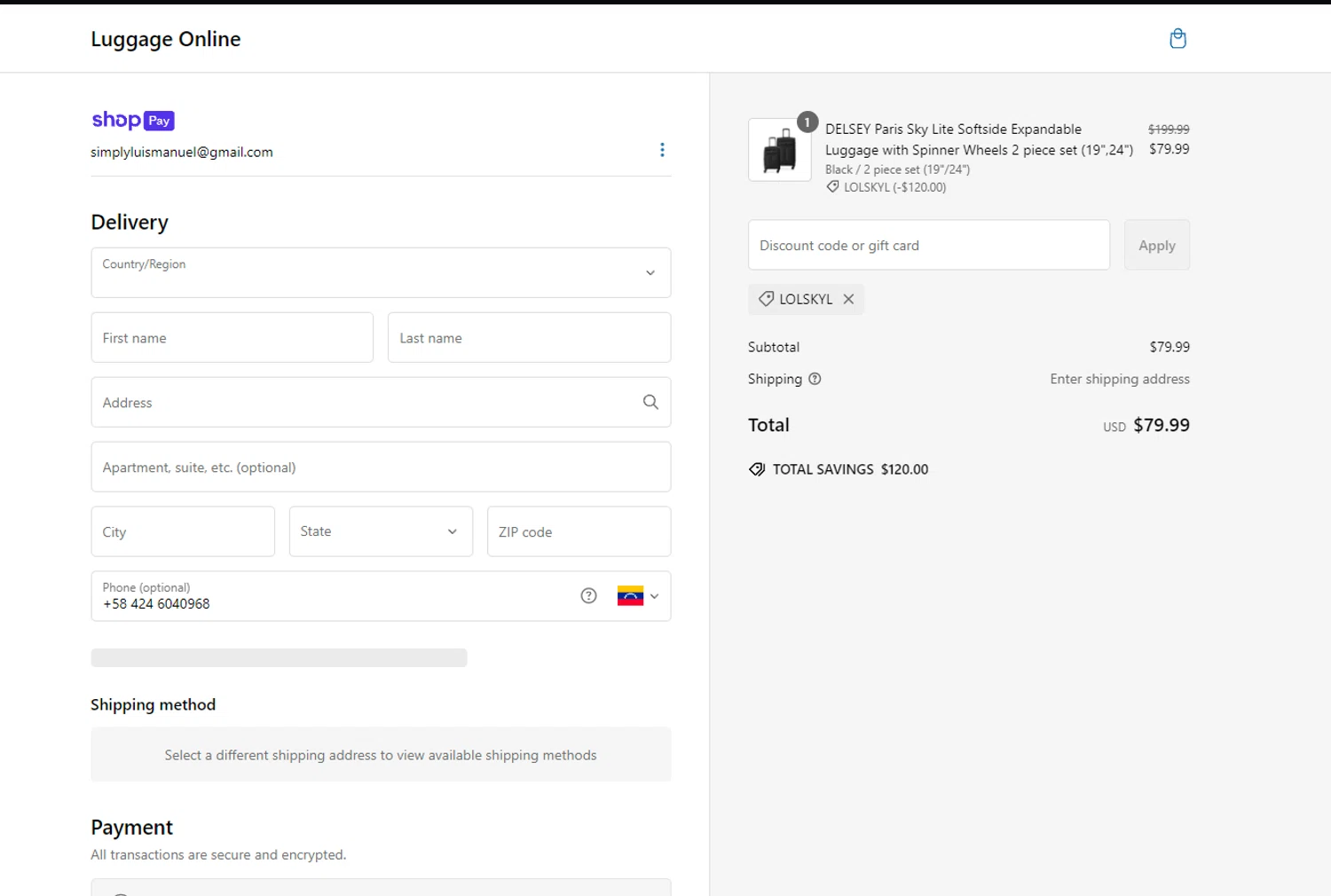Viewport: 1331px width, 896px height.
Task: Click the Luggage Online store title
Action: [166, 39]
